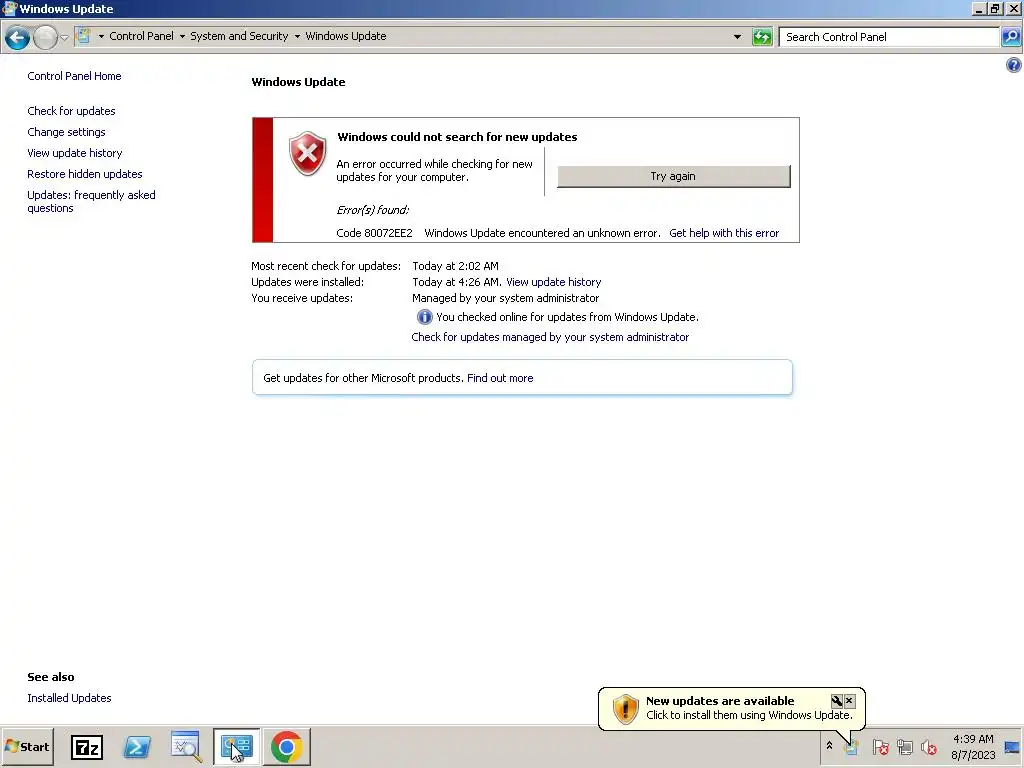Screen dimensions: 1024x768
Task: Click the shield icon in updates balloon
Action: 625,709
